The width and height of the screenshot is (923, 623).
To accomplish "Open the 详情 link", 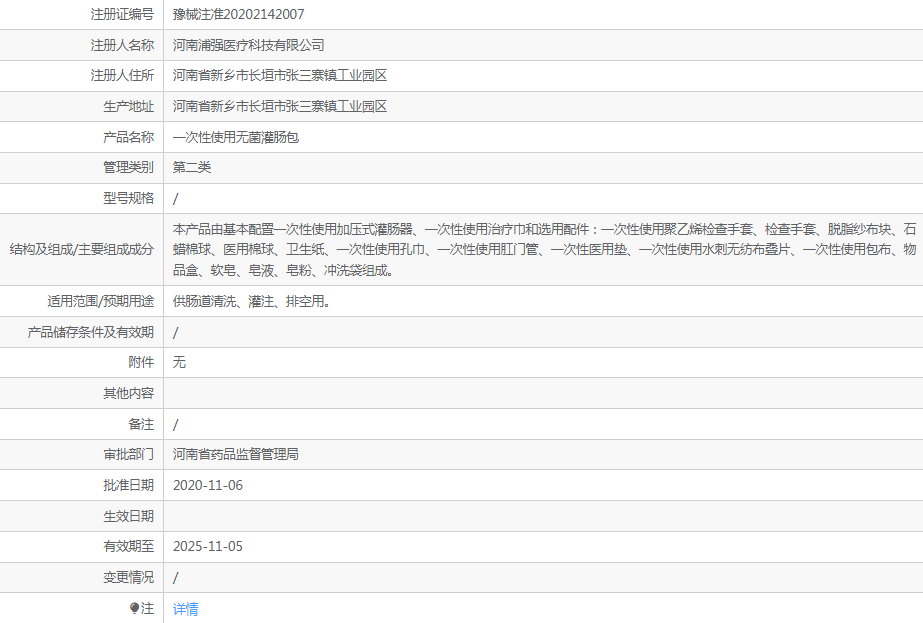I will pos(185,609).
